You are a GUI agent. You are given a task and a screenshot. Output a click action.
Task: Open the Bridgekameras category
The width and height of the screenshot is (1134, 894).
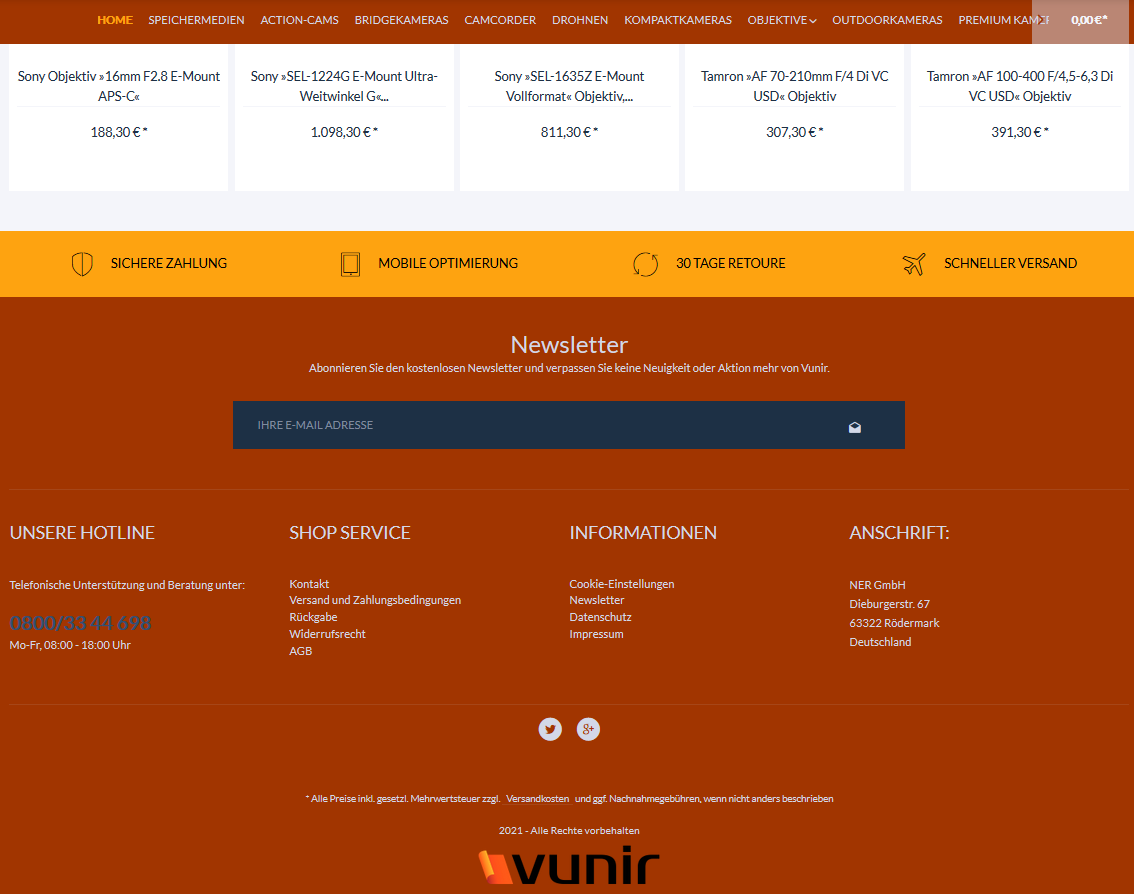pos(401,20)
